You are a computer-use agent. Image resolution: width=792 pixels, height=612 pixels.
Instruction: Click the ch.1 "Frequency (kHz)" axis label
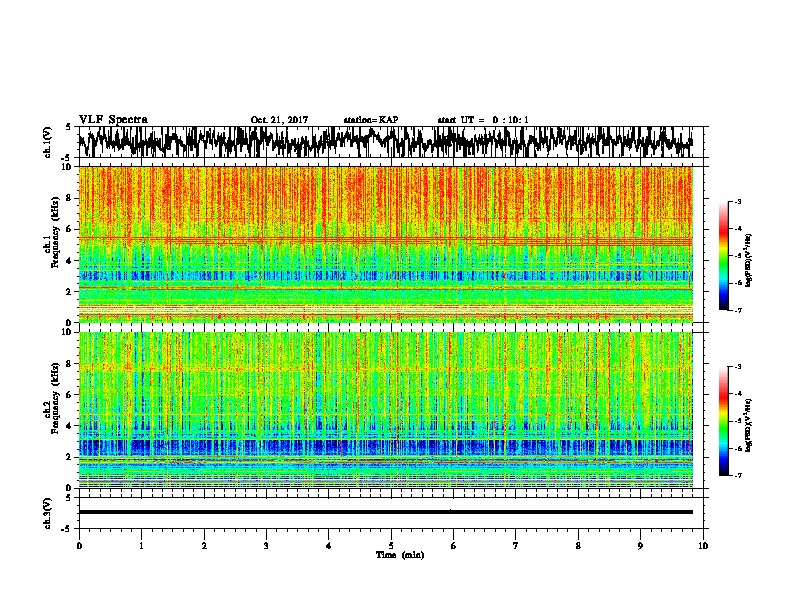[x=55, y=233]
